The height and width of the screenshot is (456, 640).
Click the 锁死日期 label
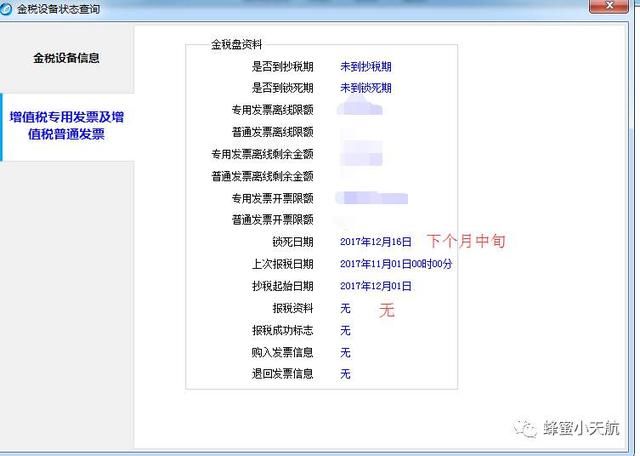(x=293, y=242)
